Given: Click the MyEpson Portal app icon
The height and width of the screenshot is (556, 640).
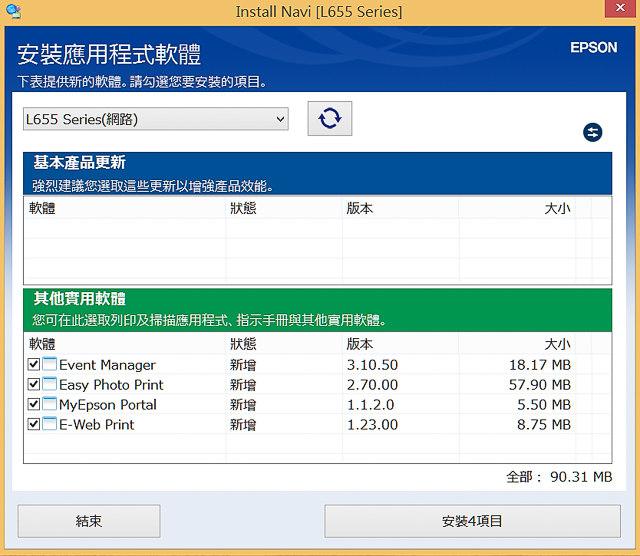Looking at the screenshot, I should click(x=49, y=404).
